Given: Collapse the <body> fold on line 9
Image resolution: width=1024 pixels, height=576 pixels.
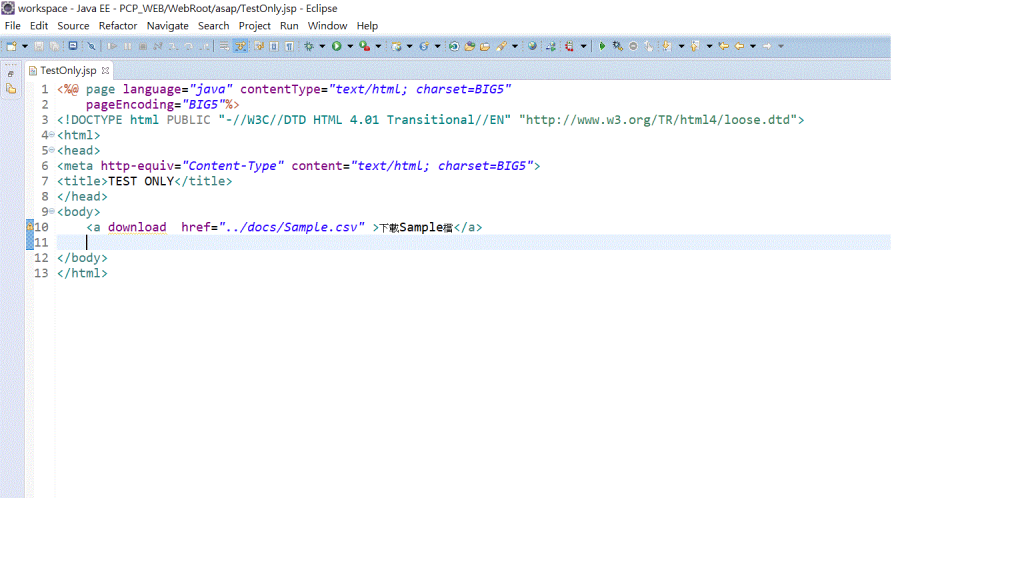Looking at the screenshot, I should click(52, 212).
